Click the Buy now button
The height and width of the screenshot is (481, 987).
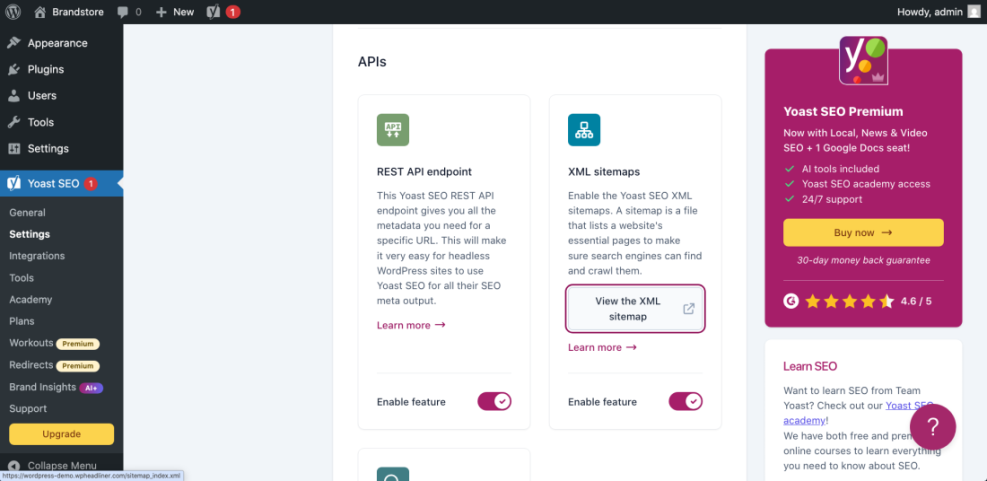click(863, 232)
